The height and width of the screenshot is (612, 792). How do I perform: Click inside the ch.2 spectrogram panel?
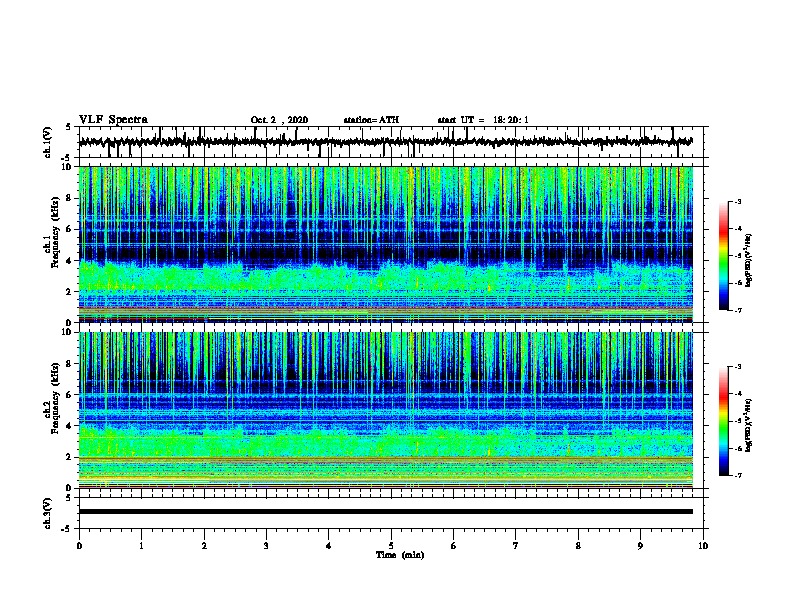tap(385, 410)
